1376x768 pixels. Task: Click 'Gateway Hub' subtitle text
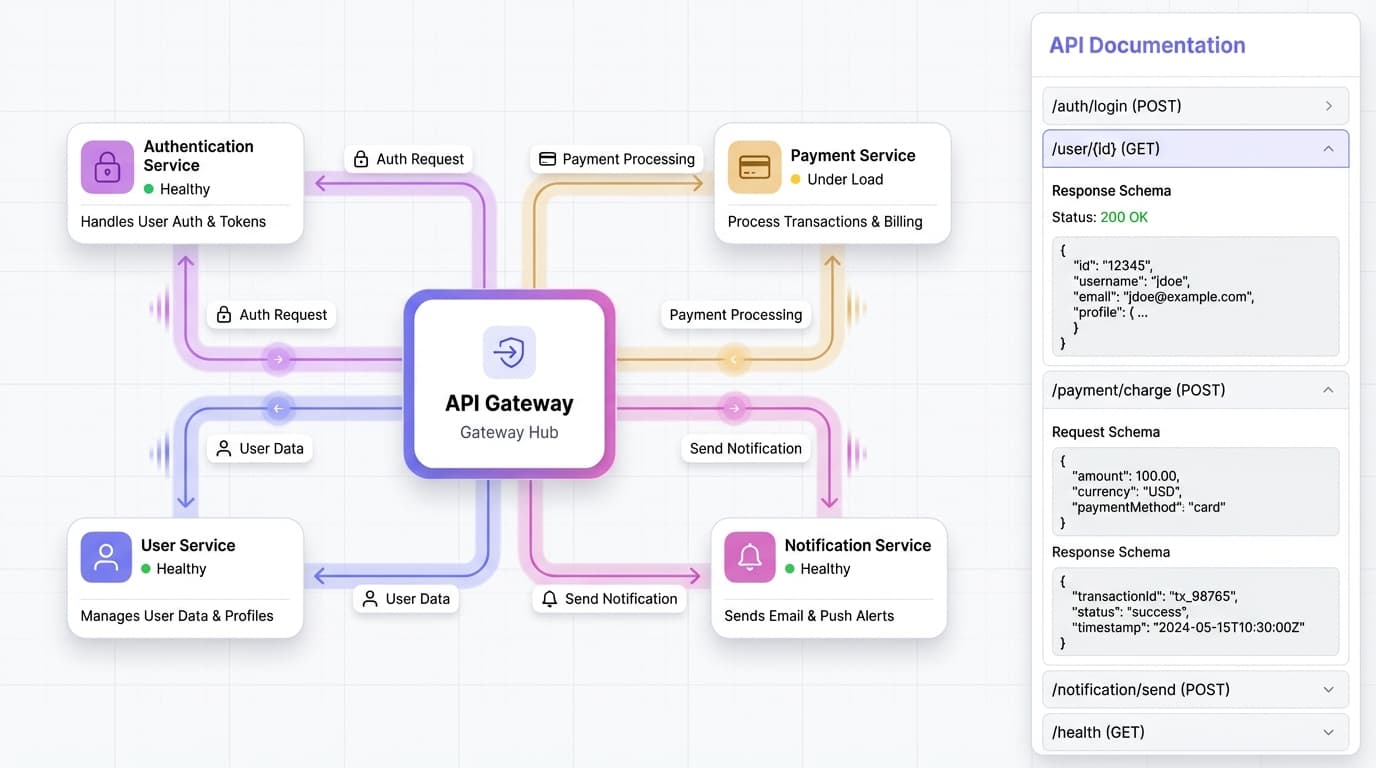pos(509,433)
